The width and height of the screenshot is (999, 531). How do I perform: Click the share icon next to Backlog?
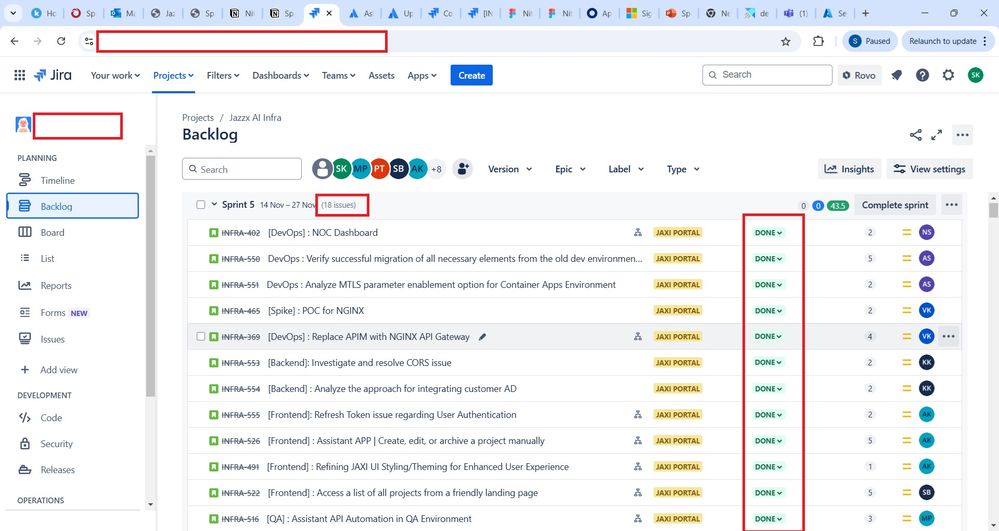pyautogui.click(x=916, y=135)
